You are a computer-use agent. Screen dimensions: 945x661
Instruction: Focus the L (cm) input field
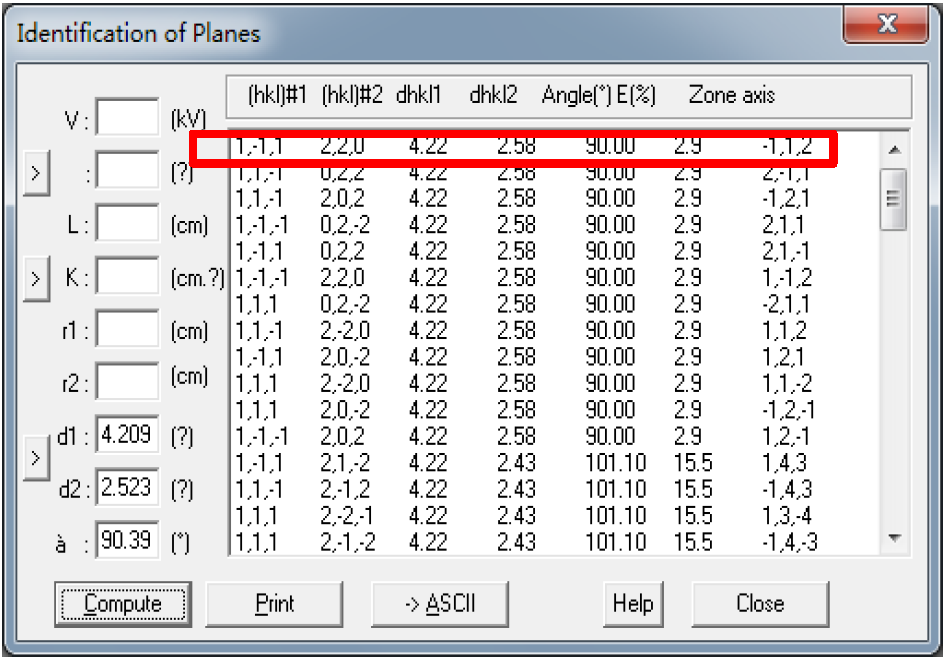click(x=127, y=222)
